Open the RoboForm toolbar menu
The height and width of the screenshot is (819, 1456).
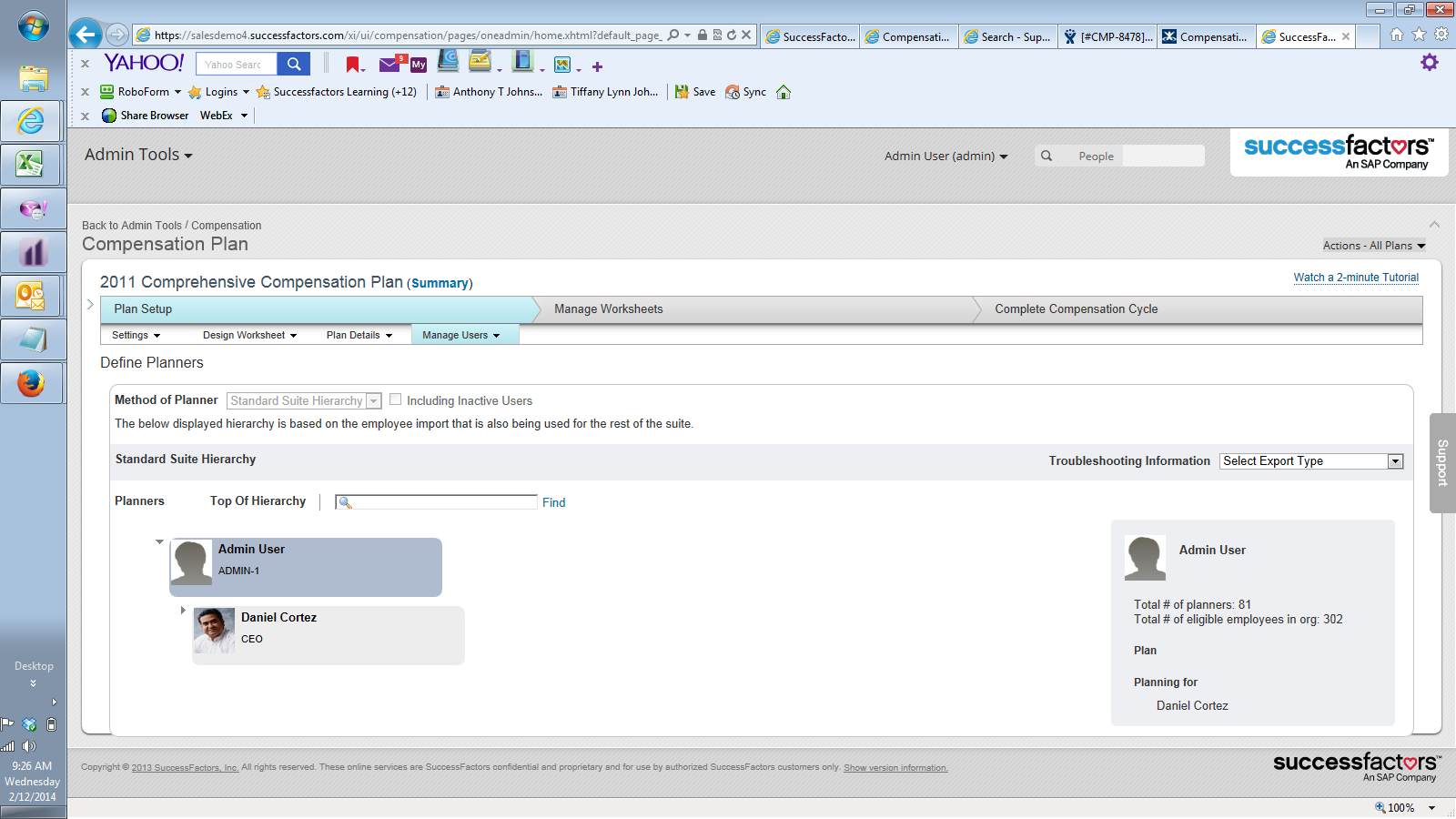coord(141,92)
